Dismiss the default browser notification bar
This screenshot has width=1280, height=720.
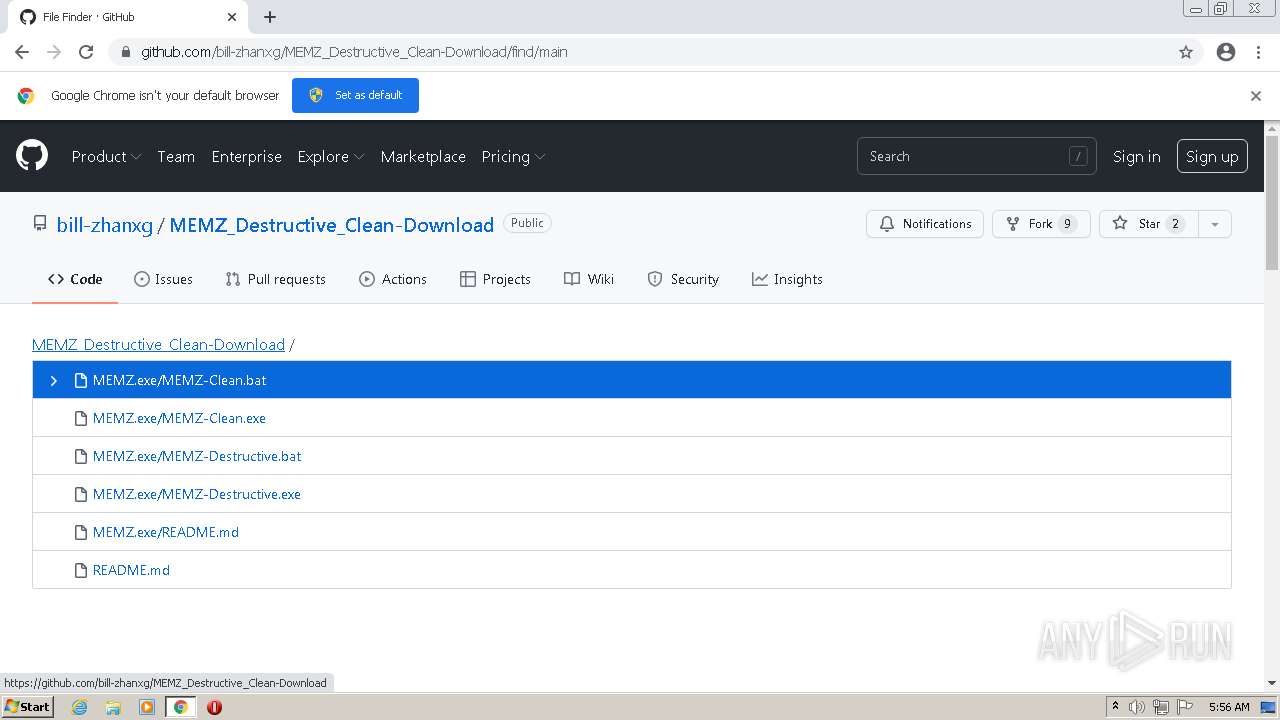(1256, 96)
